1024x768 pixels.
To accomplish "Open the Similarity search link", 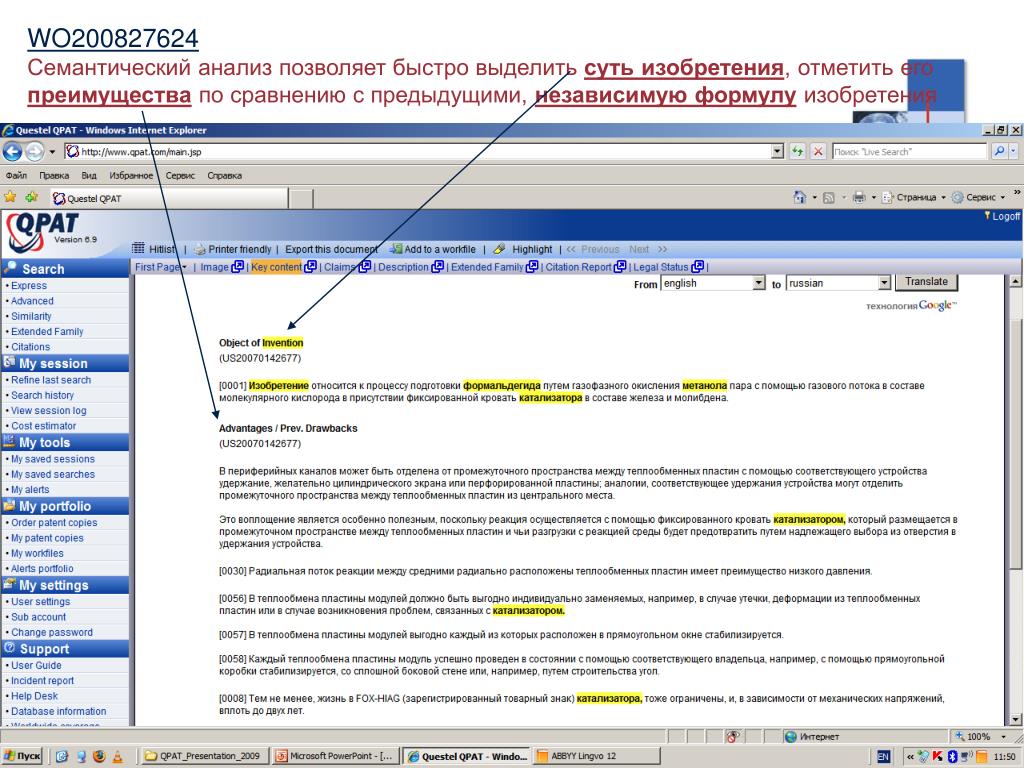I will [31, 316].
